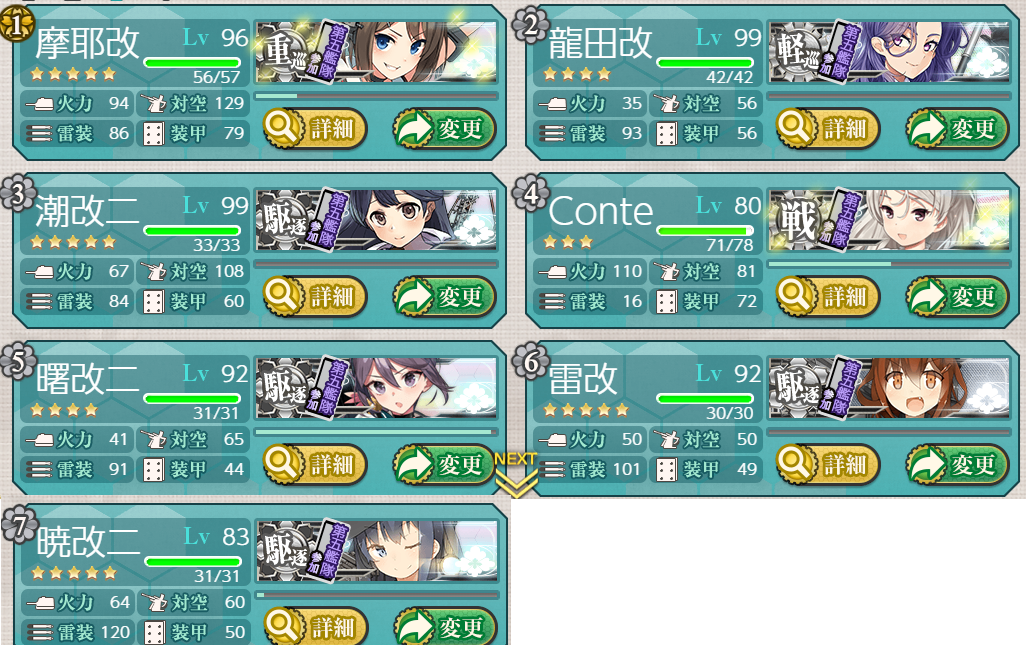Click 詳細 button for 龍田改
Screen dimensions: 1026x645
point(828,128)
